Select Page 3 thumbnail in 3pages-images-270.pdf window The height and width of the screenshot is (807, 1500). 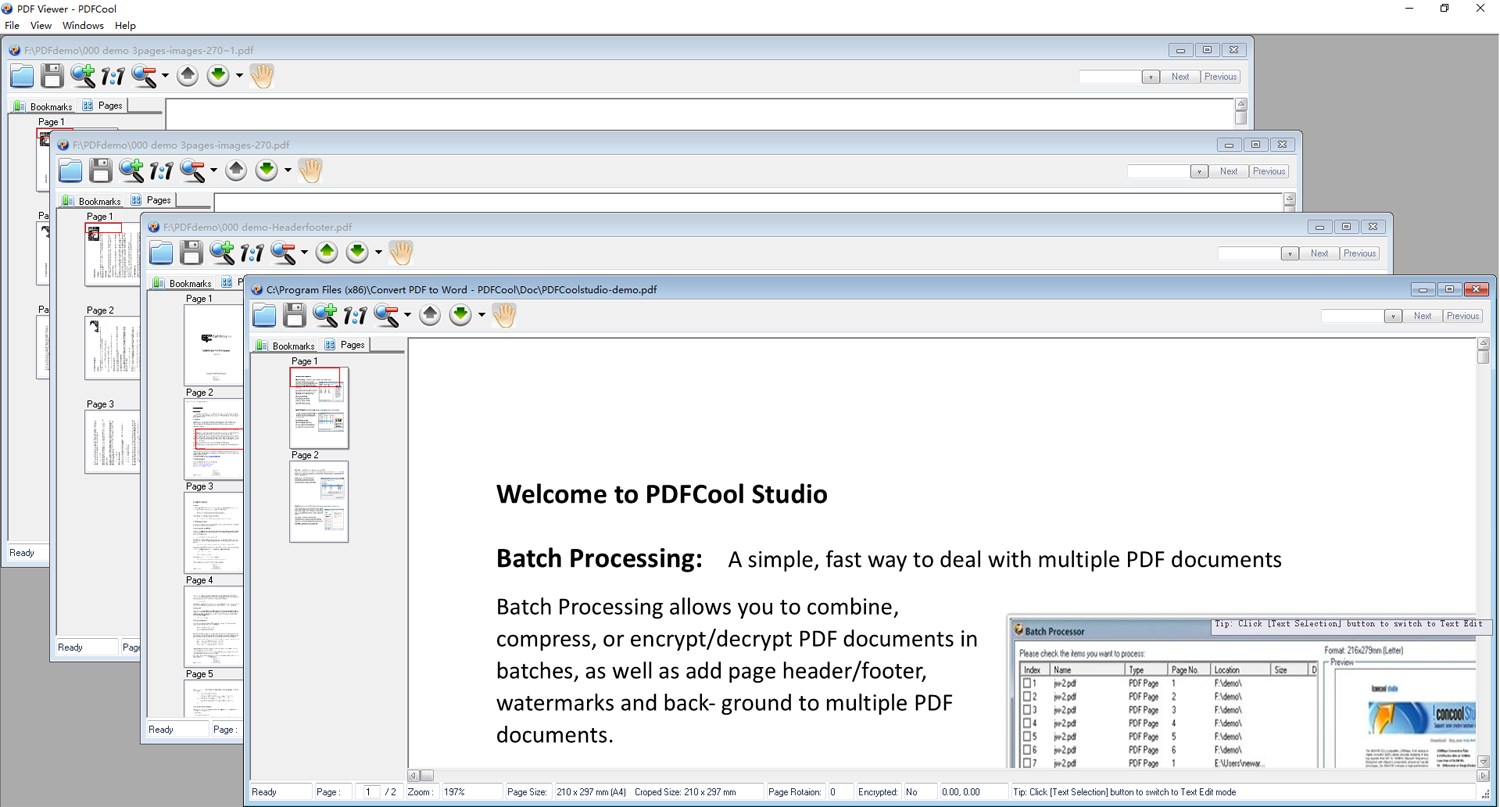point(112,442)
